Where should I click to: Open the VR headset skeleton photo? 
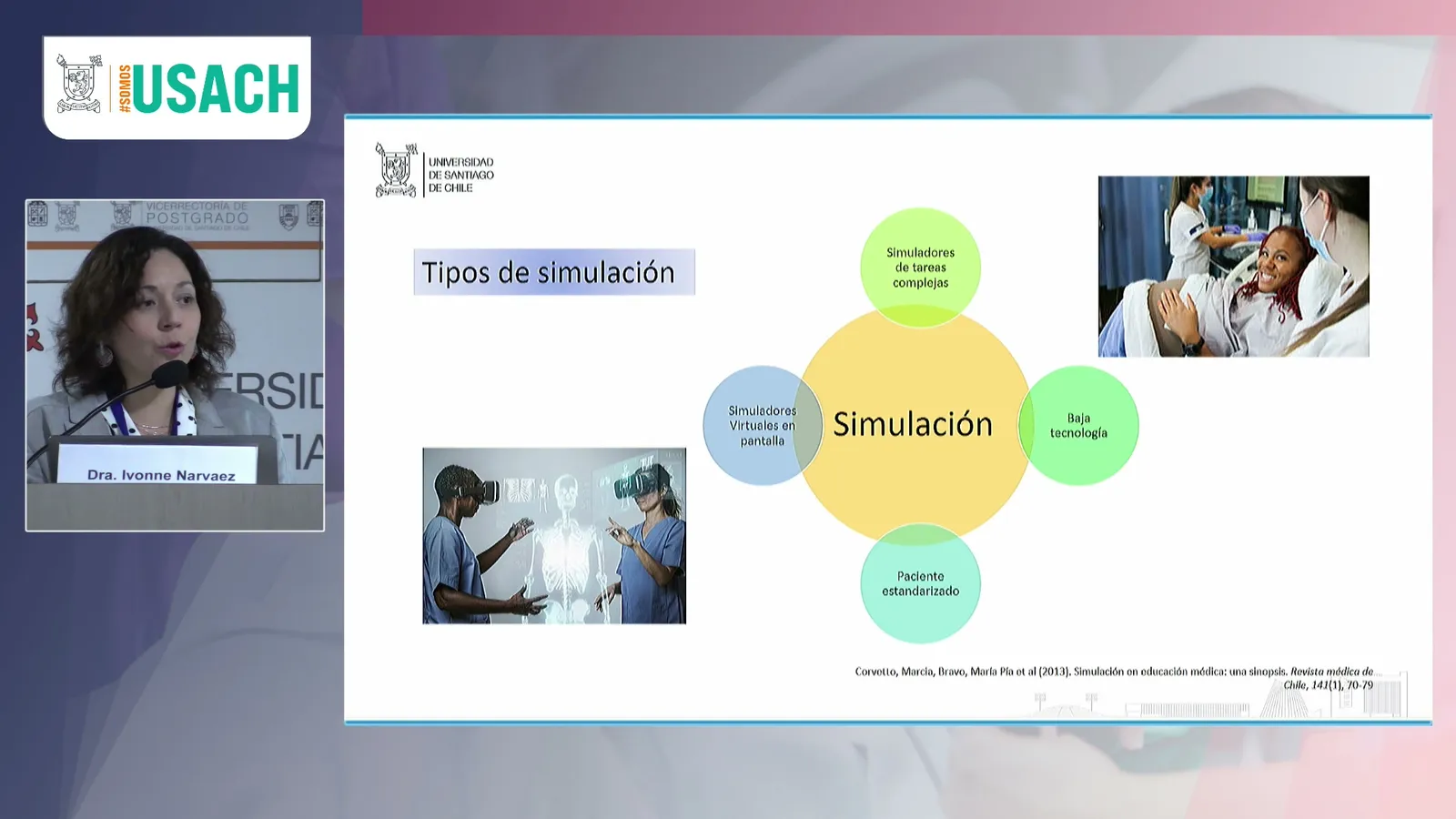pos(554,535)
